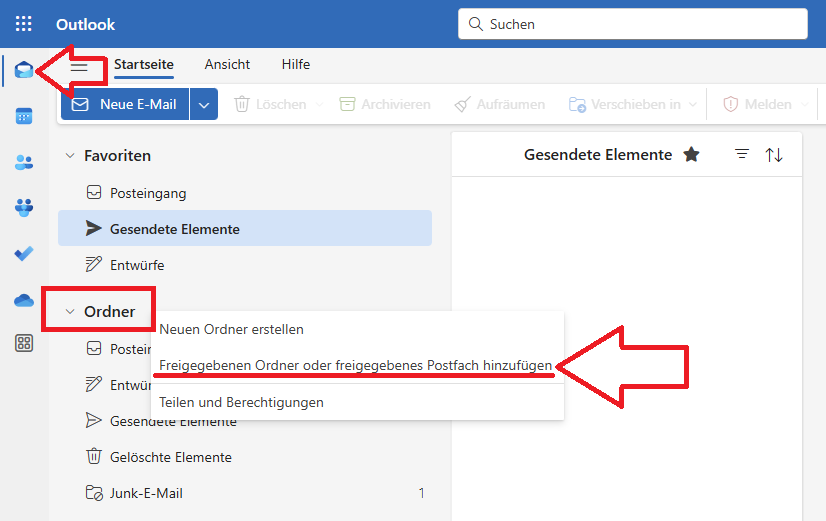Switch to the Hilfe tab
This screenshot has width=826, height=521.
click(296, 64)
